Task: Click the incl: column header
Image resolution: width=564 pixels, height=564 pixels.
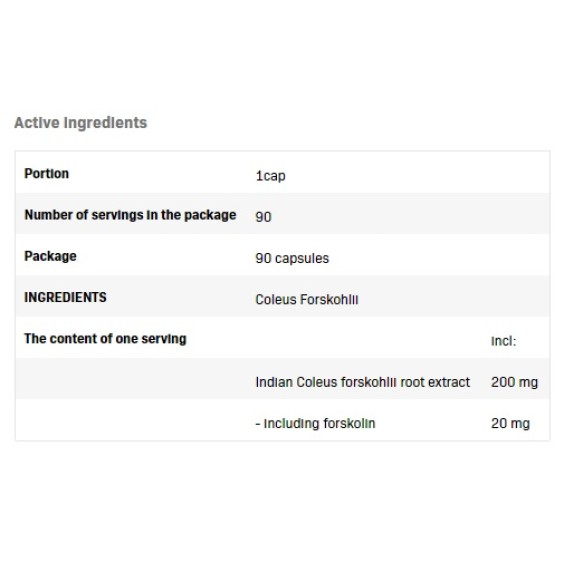Action: point(504,341)
